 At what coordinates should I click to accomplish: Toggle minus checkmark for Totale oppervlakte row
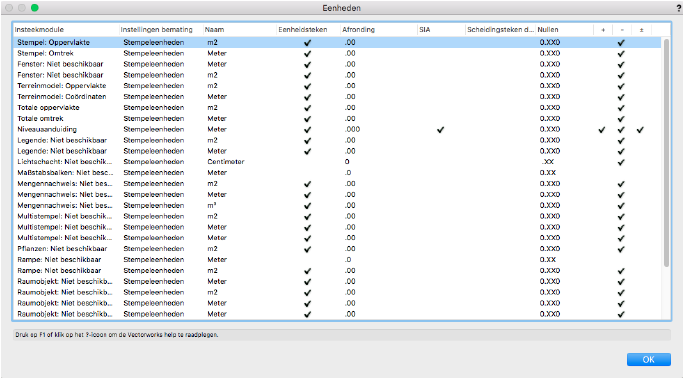[x=621, y=108]
